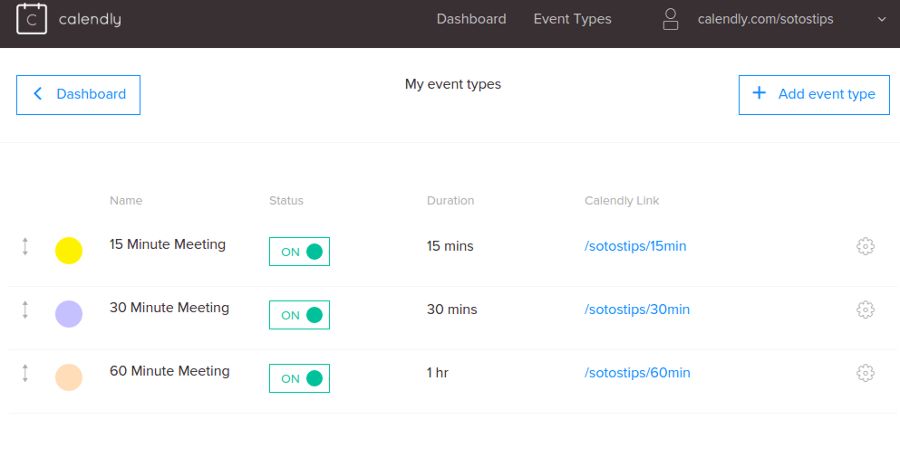This screenshot has width=900, height=467.
Task: Select the 15 Minute Meeting name
Action: tap(168, 244)
